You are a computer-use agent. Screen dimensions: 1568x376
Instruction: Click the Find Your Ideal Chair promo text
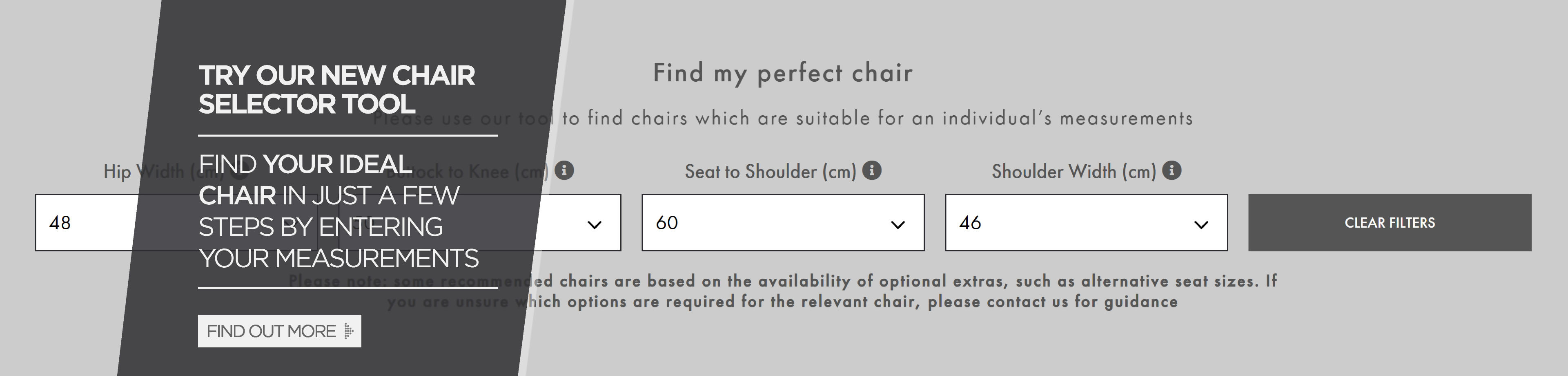click(x=339, y=211)
